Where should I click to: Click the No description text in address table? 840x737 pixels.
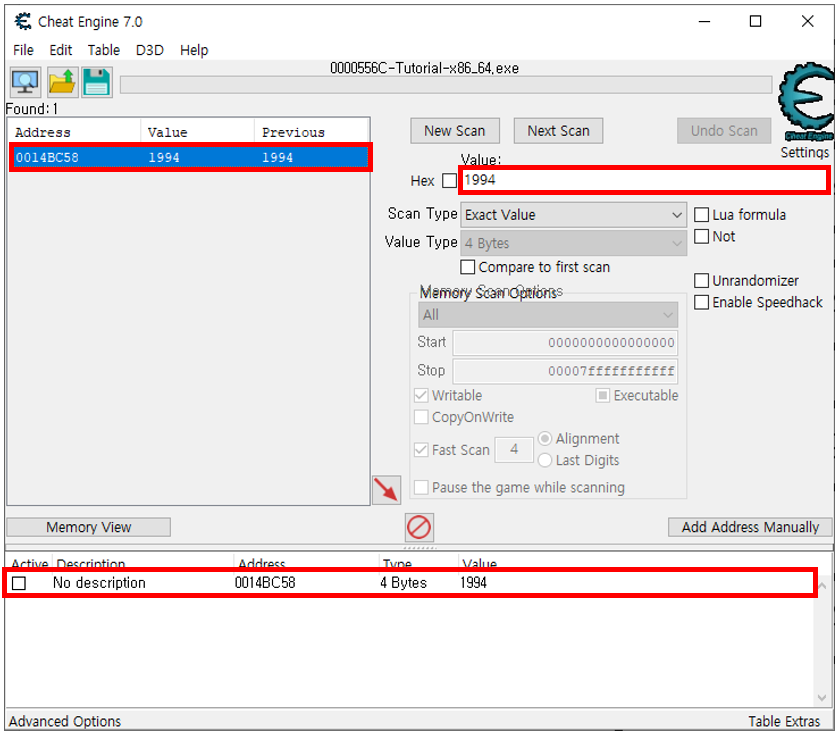coord(99,583)
